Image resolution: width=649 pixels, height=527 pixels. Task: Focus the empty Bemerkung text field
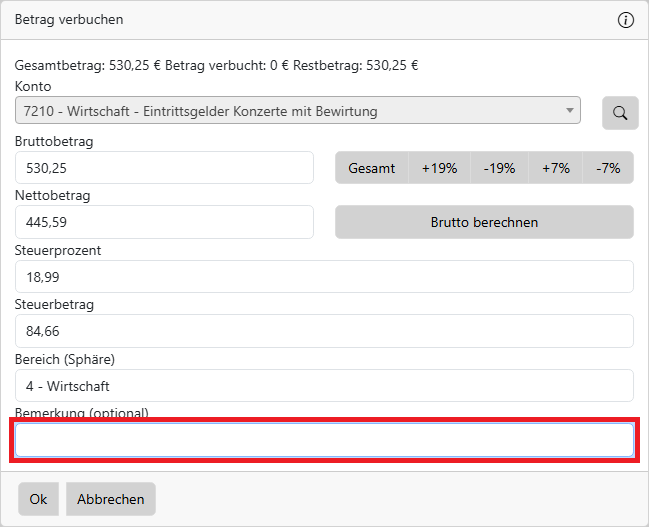tap(324, 440)
